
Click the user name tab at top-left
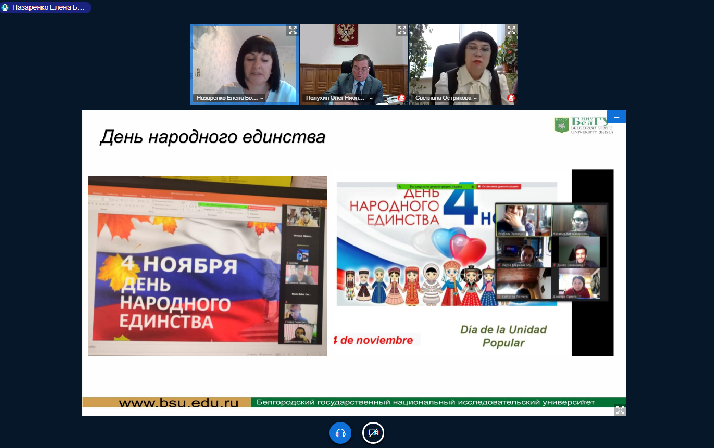click(x=45, y=7)
